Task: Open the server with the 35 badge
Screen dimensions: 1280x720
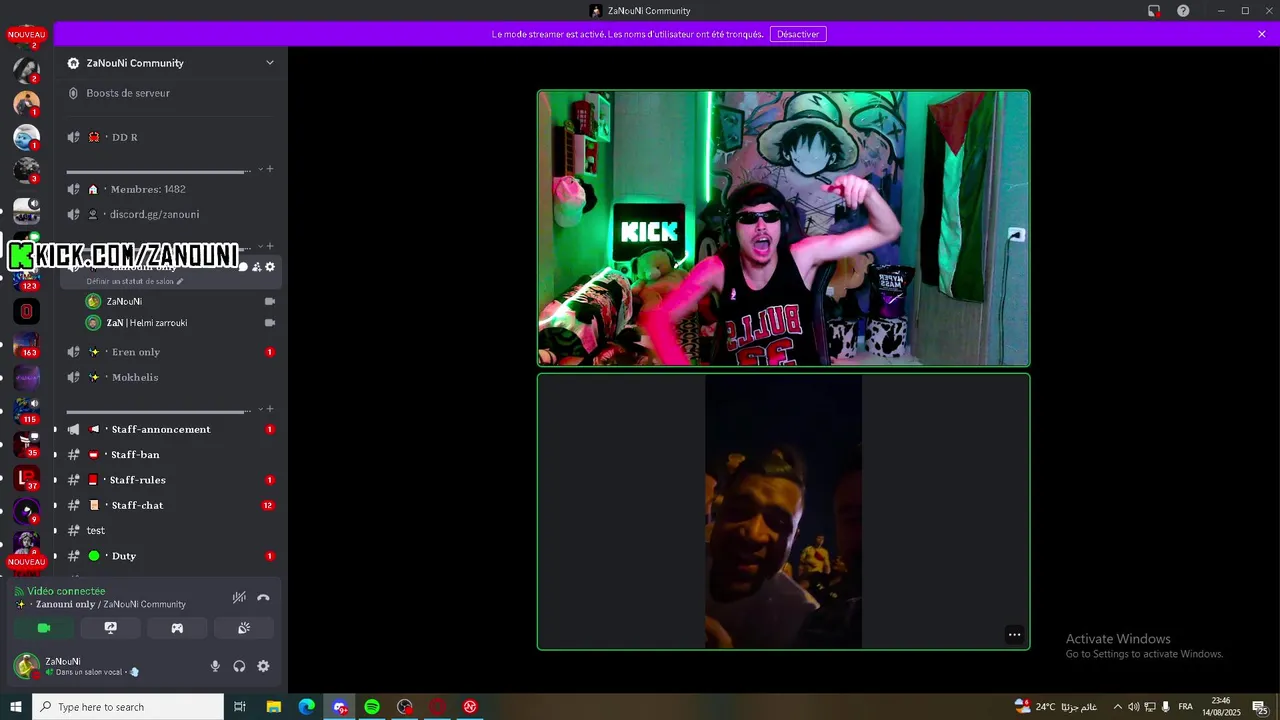Action: pos(27,445)
